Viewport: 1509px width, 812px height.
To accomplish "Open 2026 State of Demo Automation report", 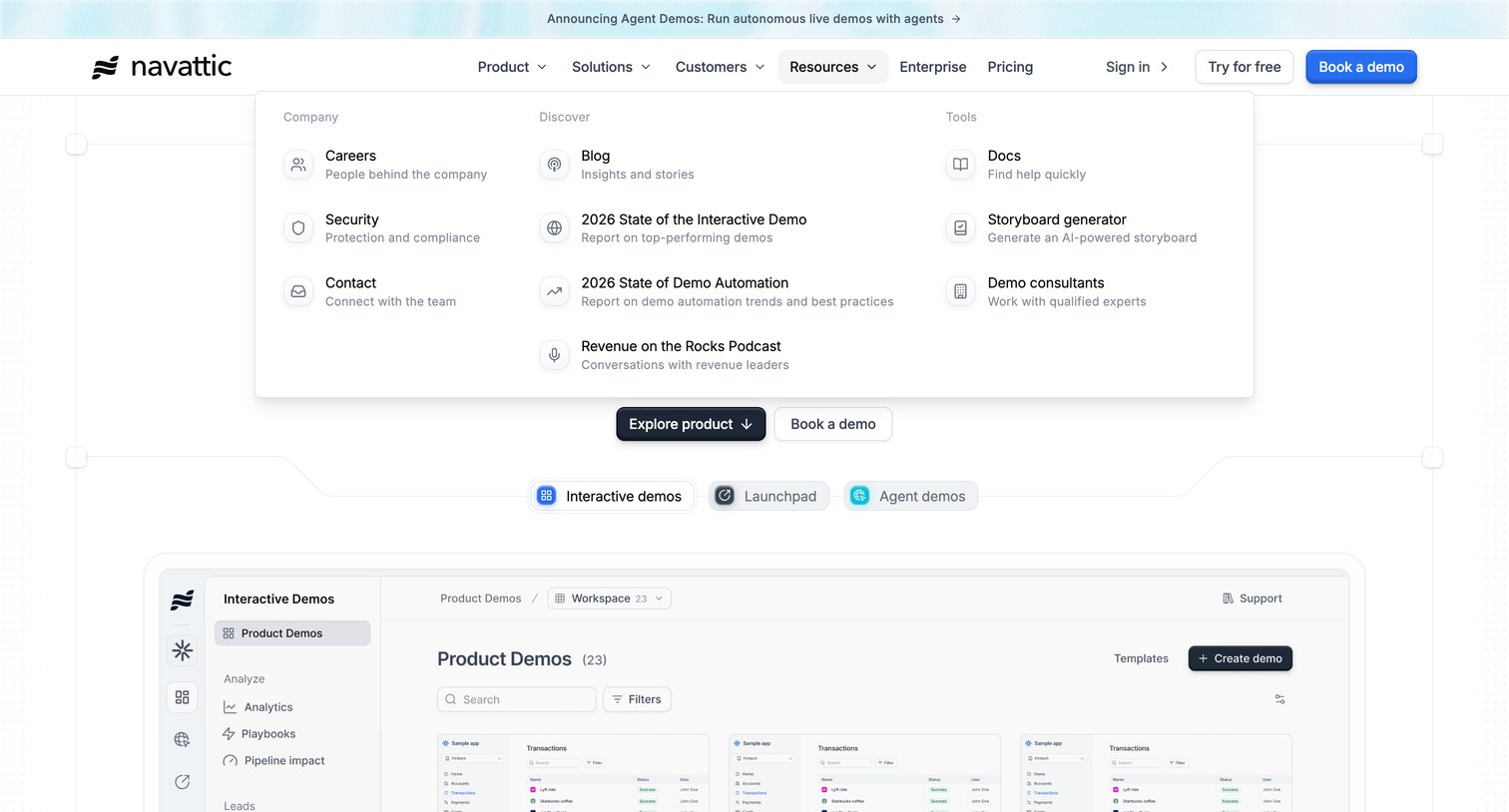I will [x=718, y=292].
